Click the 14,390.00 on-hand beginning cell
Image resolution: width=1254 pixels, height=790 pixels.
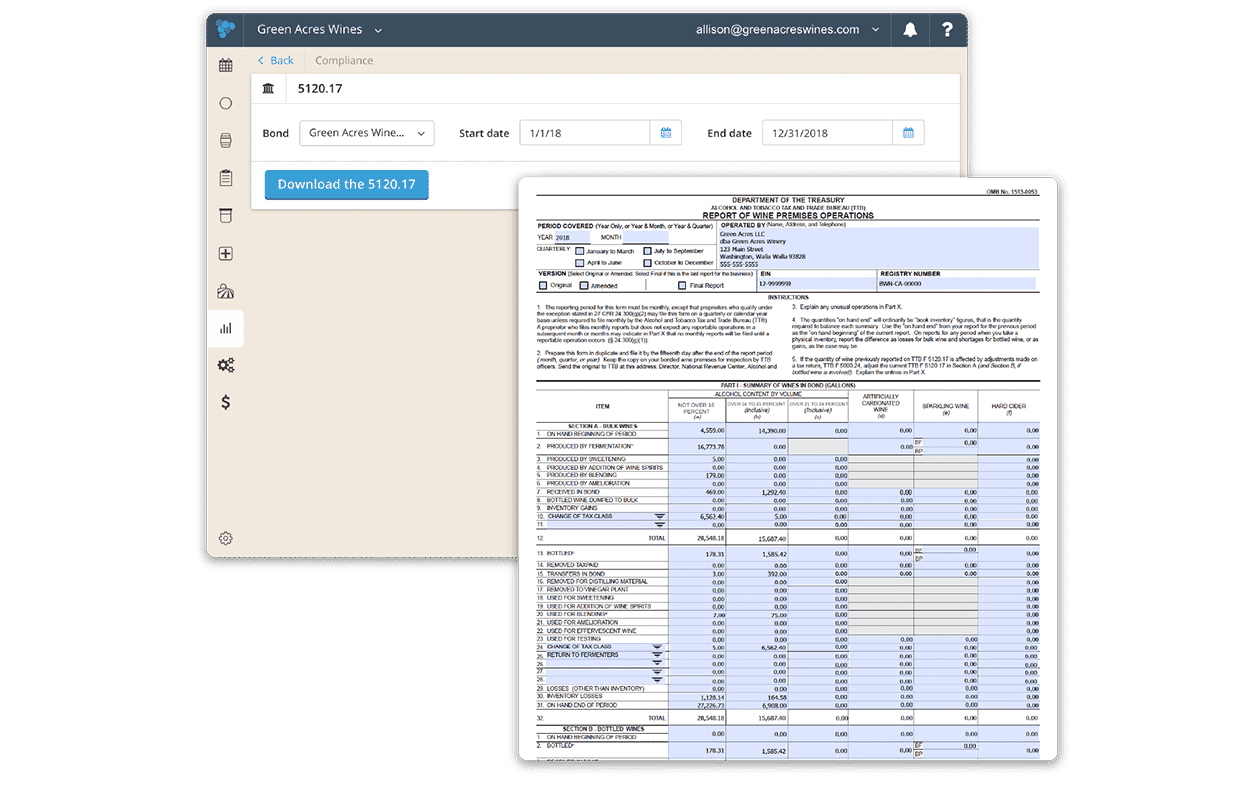(x=757, y=430)
